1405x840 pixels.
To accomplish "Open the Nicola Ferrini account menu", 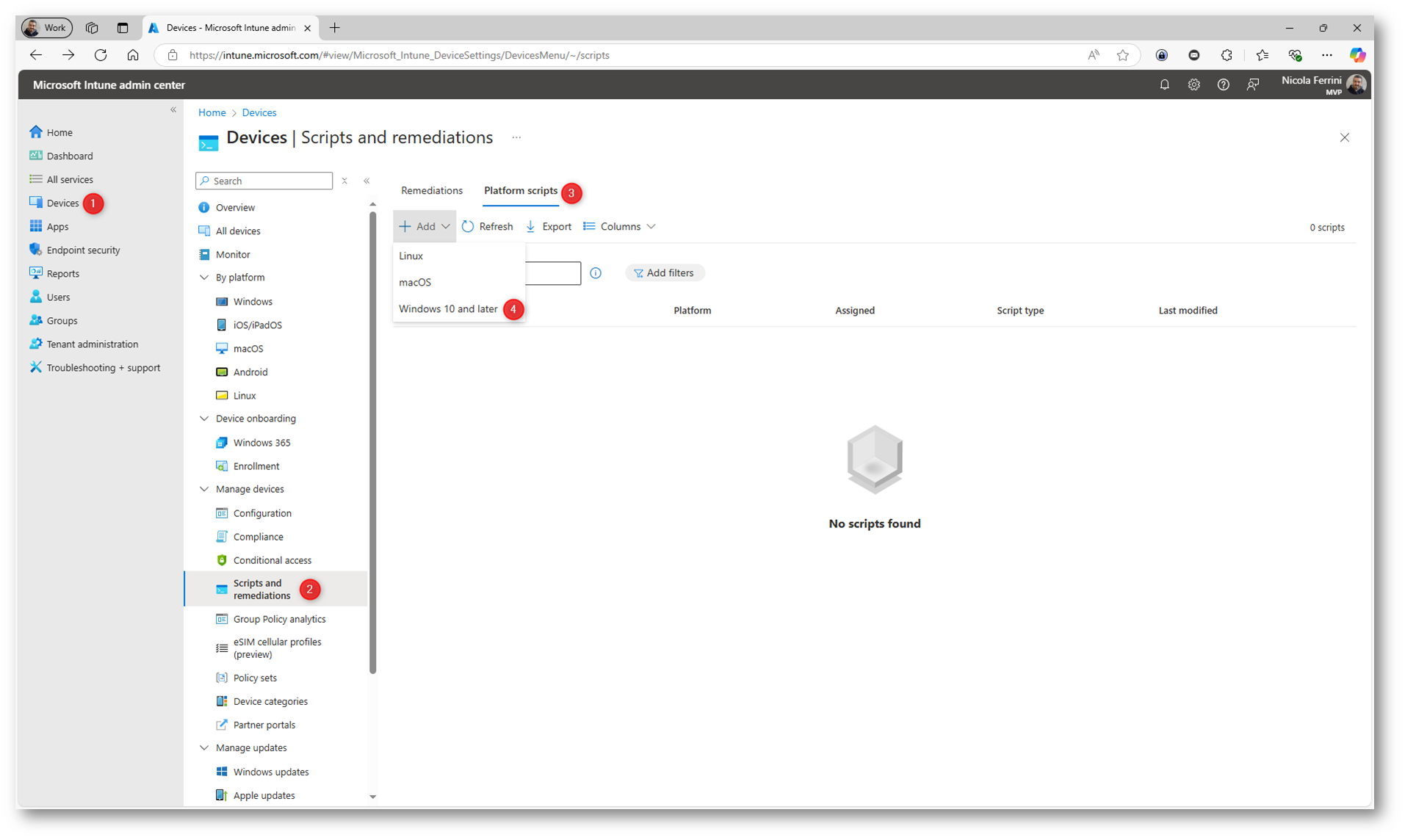I will pos(1323,85).
